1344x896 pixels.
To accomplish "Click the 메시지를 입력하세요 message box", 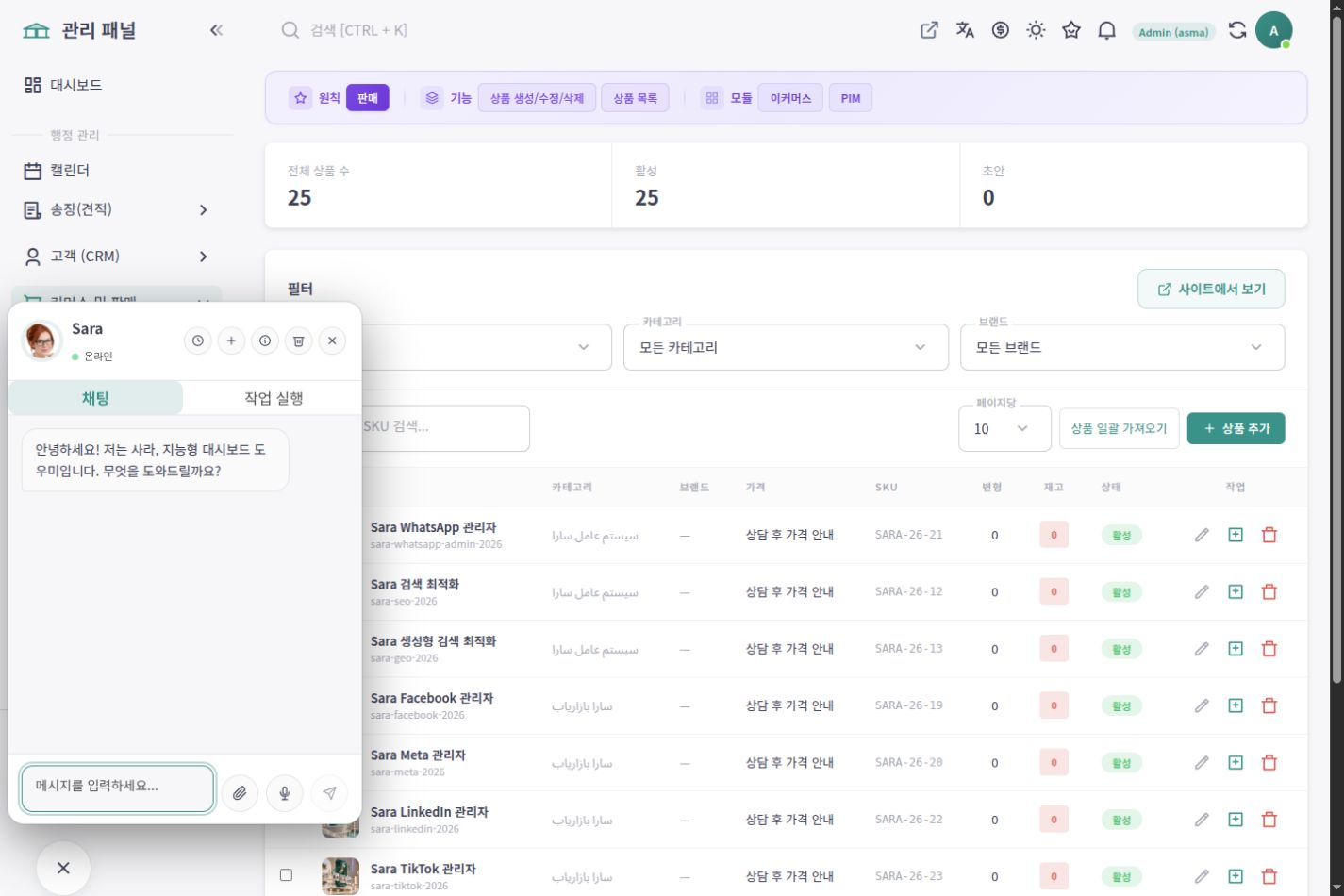I will point(118,788).
